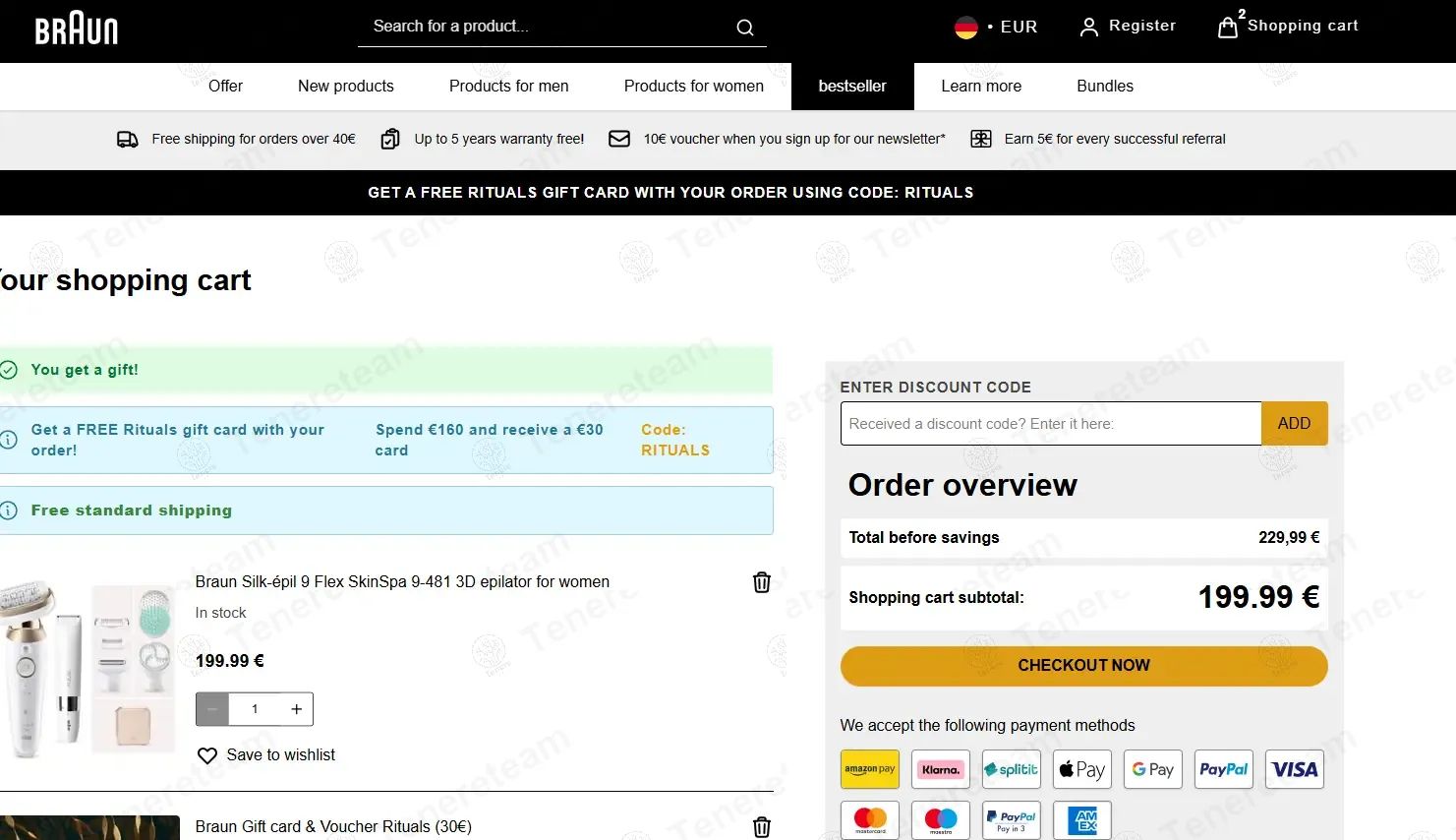The image size is (1456, 840).
Task: Click the Register link
Action: pyautogui.click(x=1142, y=26)
